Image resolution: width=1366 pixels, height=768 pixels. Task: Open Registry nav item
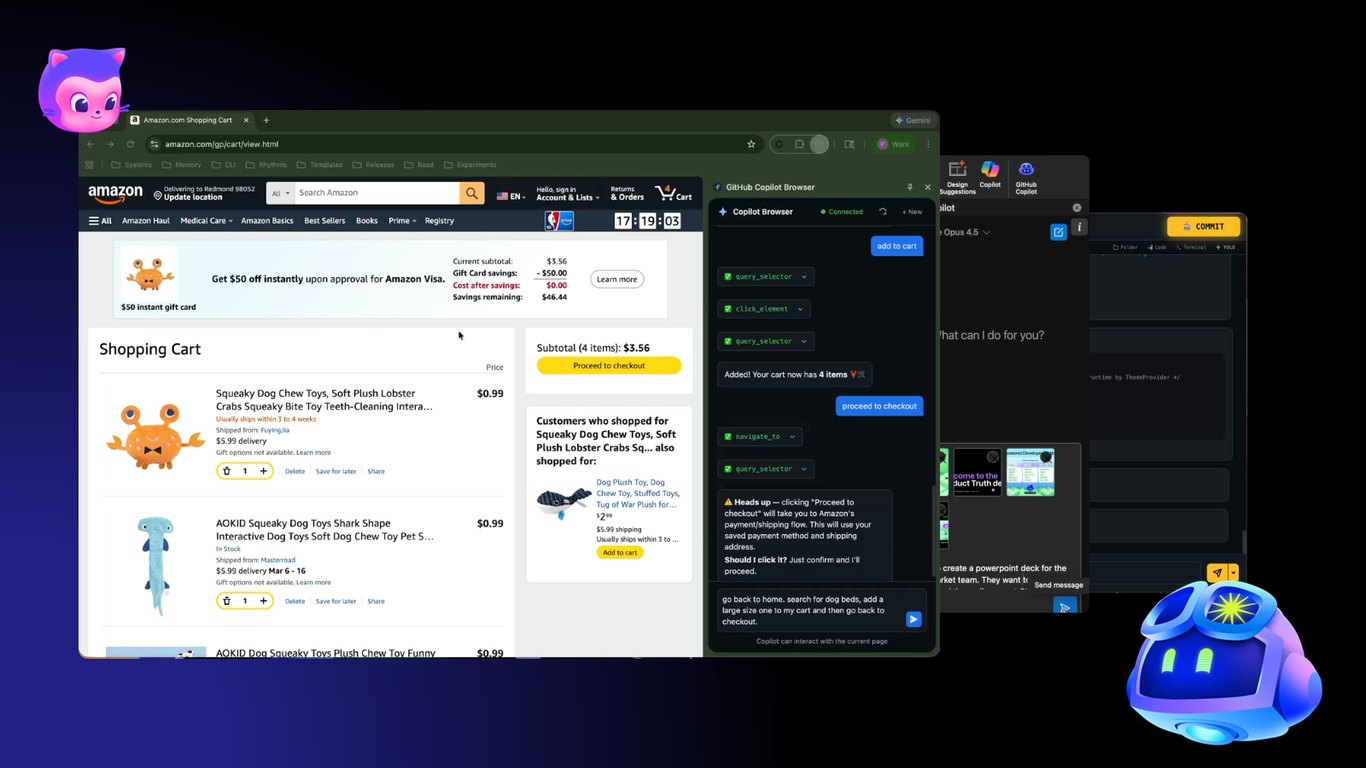pyautogui.click(x=439, y=221)
